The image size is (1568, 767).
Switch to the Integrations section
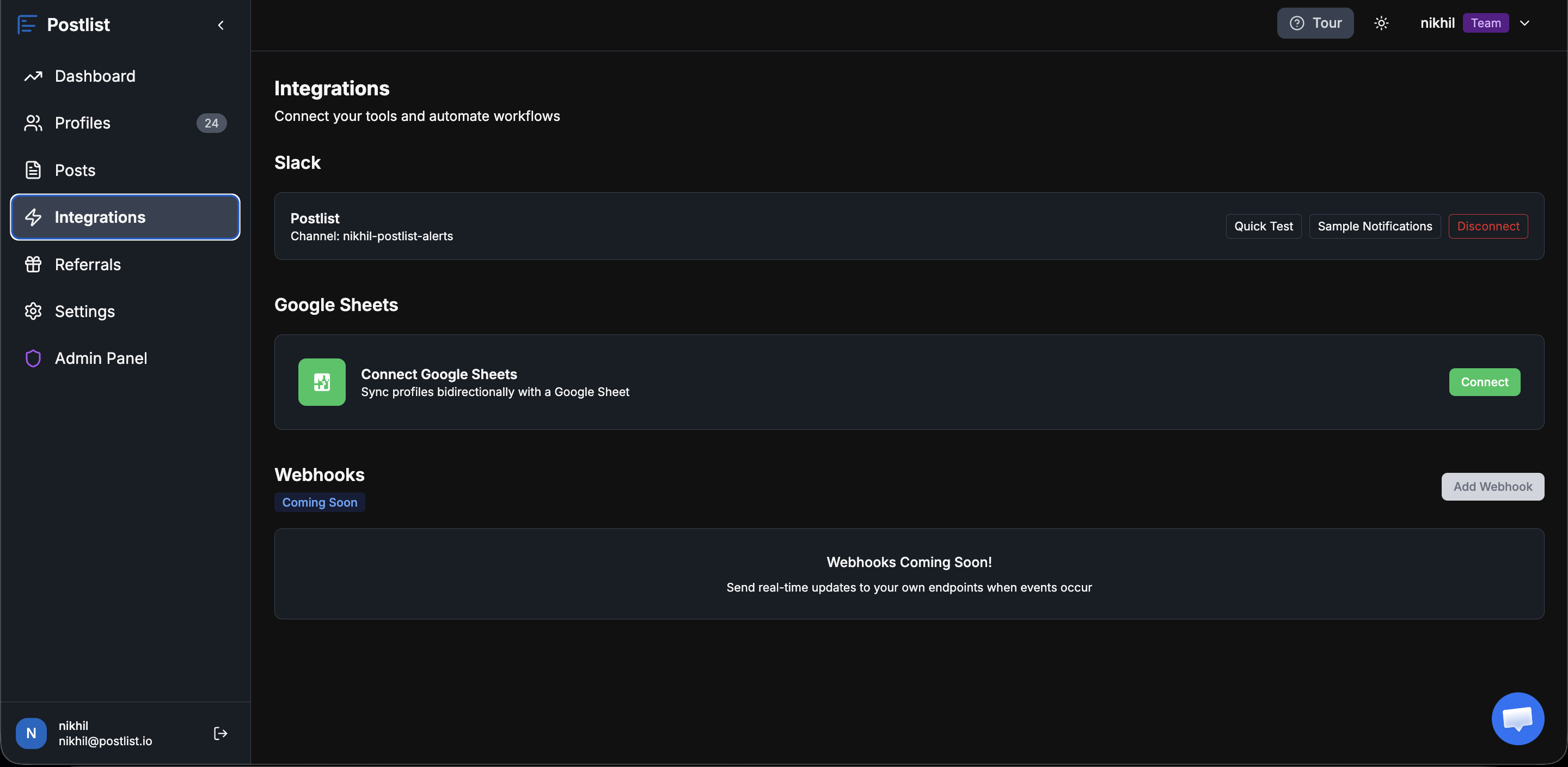coord(100,217)
